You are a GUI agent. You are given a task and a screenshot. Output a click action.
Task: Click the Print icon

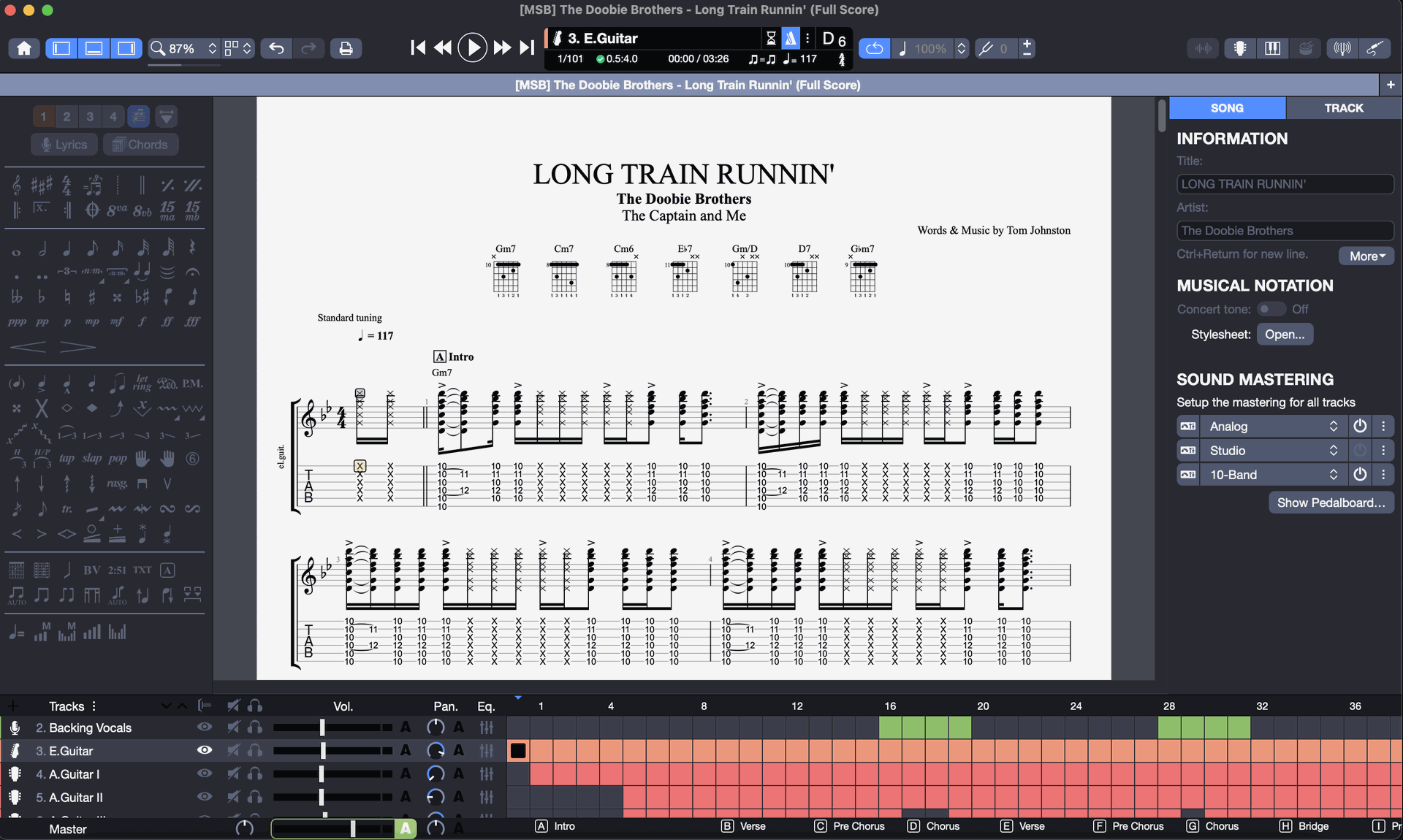(346, 48)
